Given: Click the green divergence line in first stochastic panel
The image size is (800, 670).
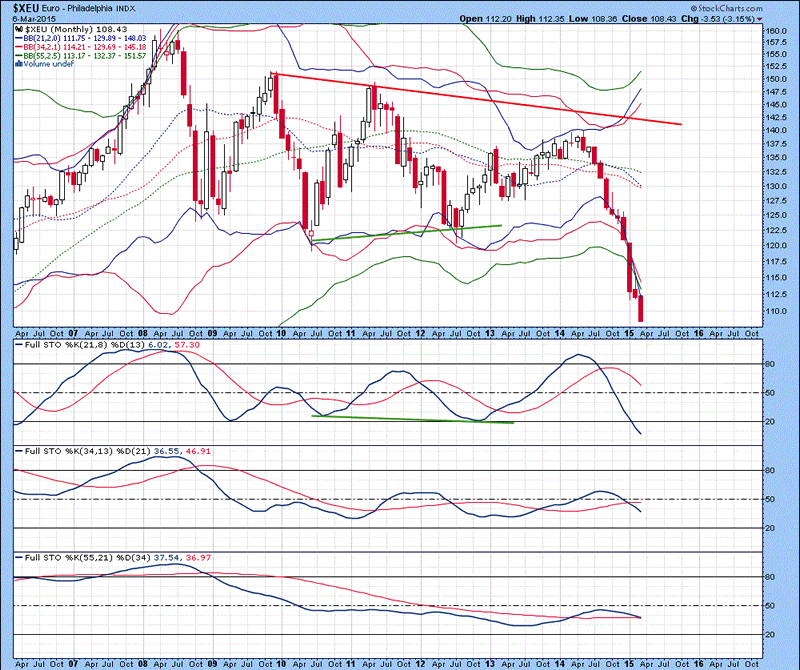Looking at the screenshot, I should click(x=412, y=419).
